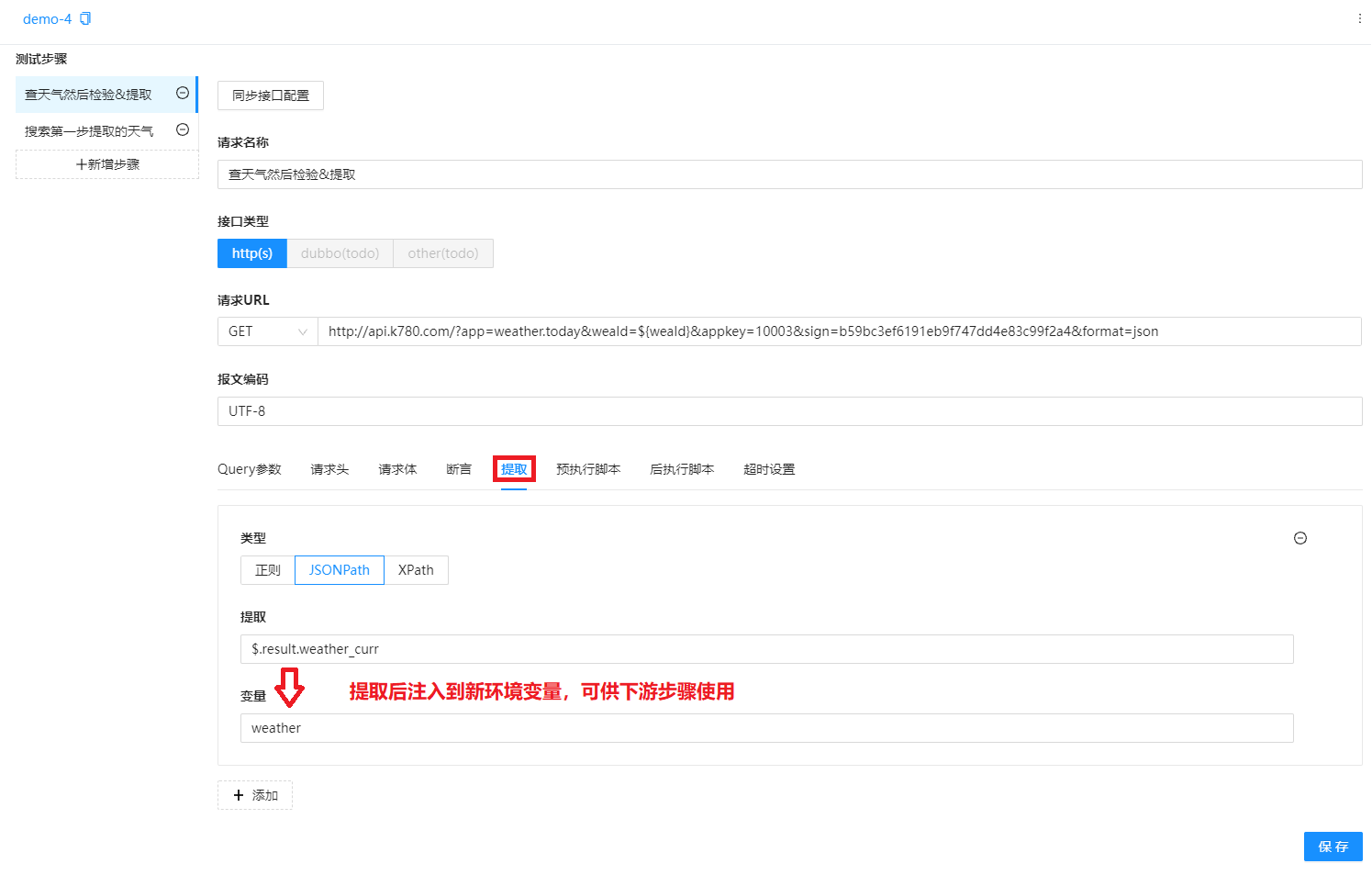The width and height of the screenshot is (1372, 875).
Task: Choose the http(s) interface type
Action: click(251, 253)
